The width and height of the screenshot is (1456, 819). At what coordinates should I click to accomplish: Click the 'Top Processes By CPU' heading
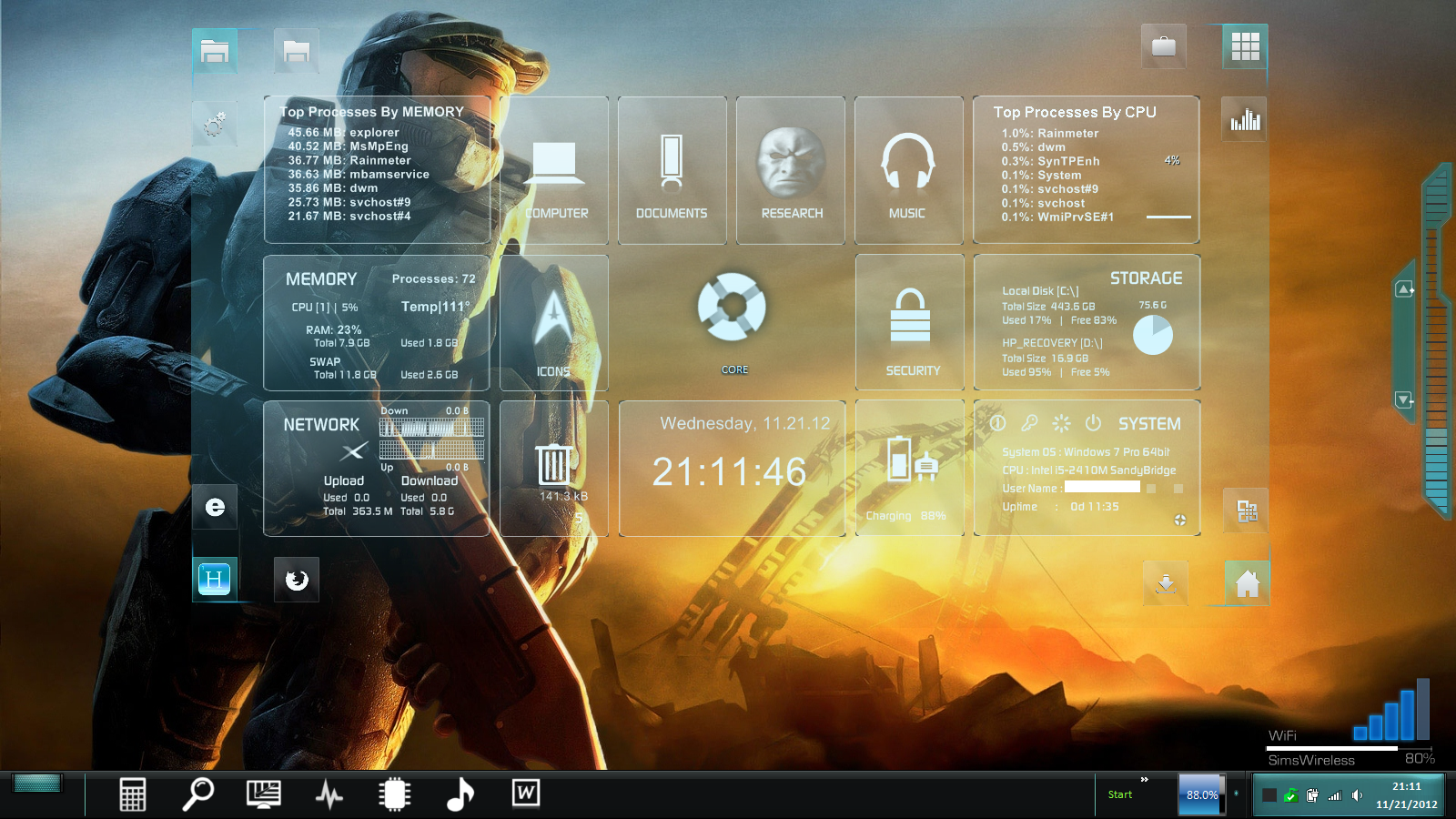point(1075,112)
